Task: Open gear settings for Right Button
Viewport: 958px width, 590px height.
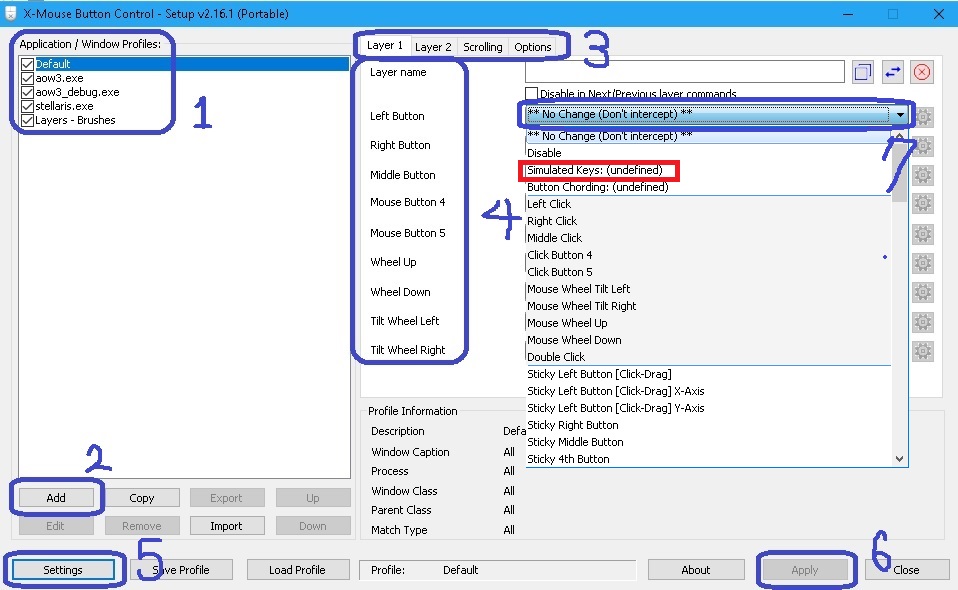Action: coord(923,146)
